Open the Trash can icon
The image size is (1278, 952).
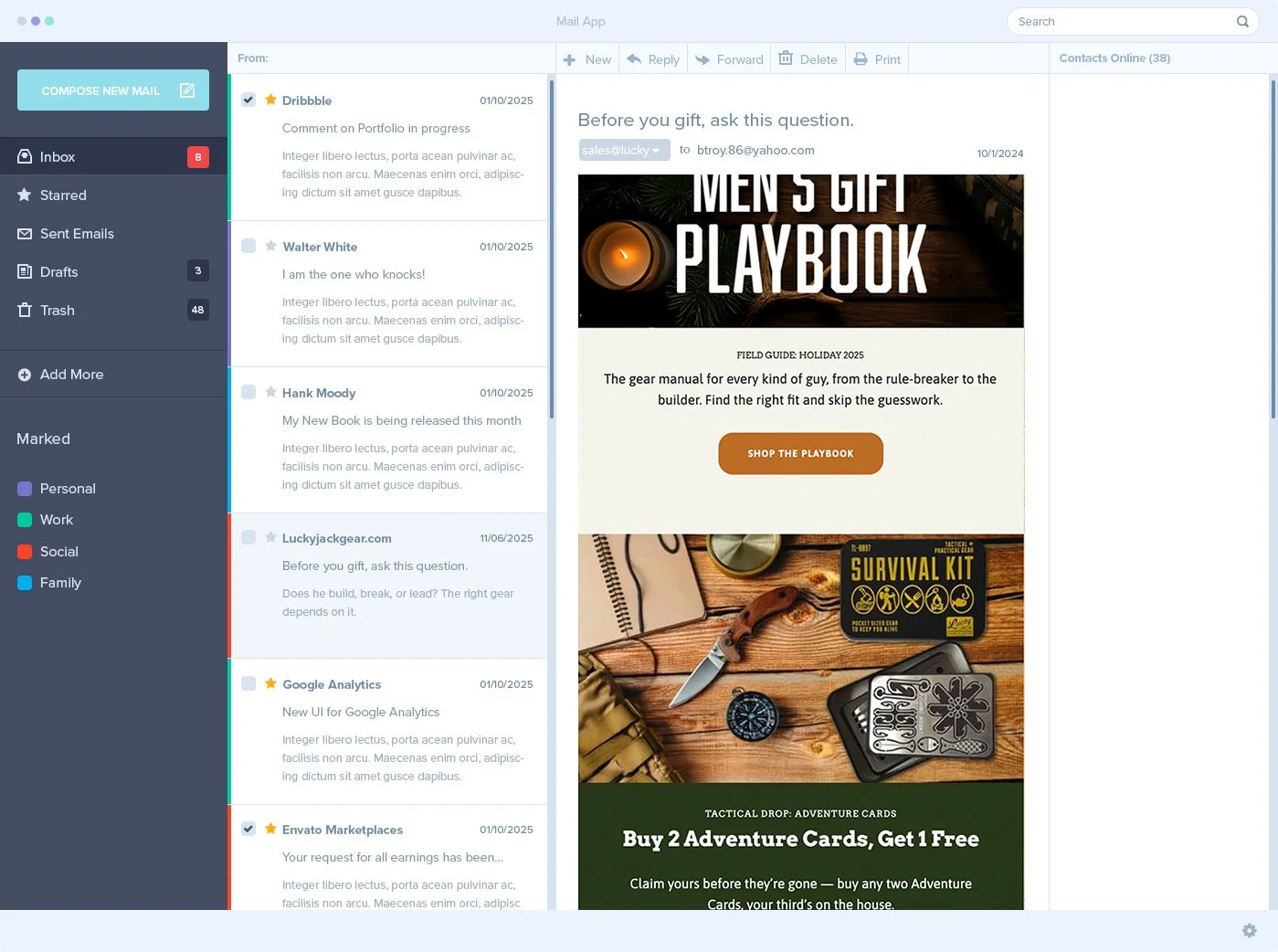pyautogui.click(x=24, y=310)
